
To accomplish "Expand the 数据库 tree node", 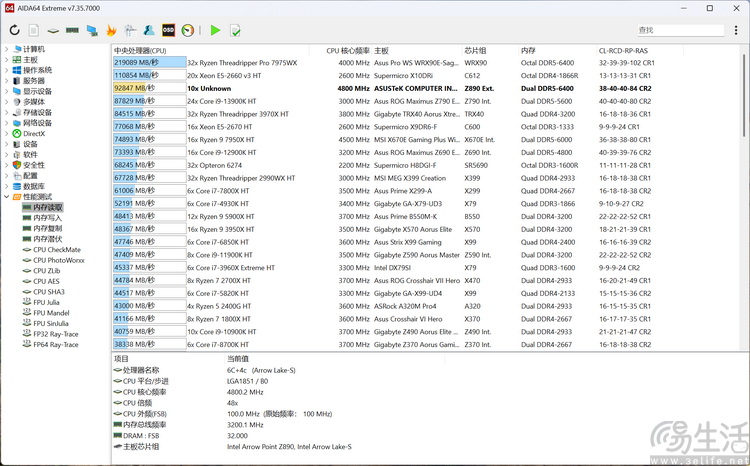I will (x=6, y=186).
